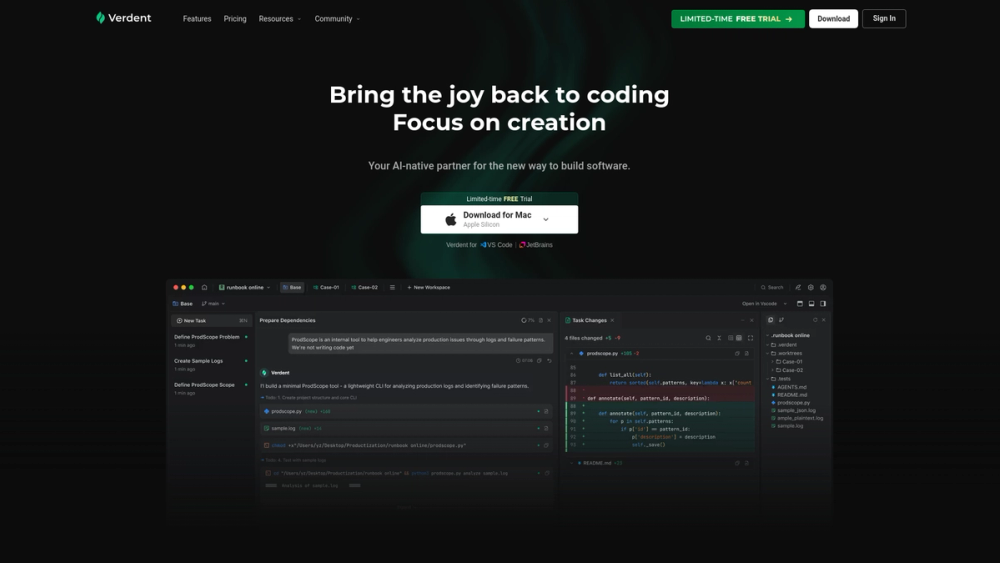Image resolution: width=1000 pixels, height=563 pixels.
Task: Open AGENTS.md in the file tree
Action: pyautogui.click(x=791, y=387)
